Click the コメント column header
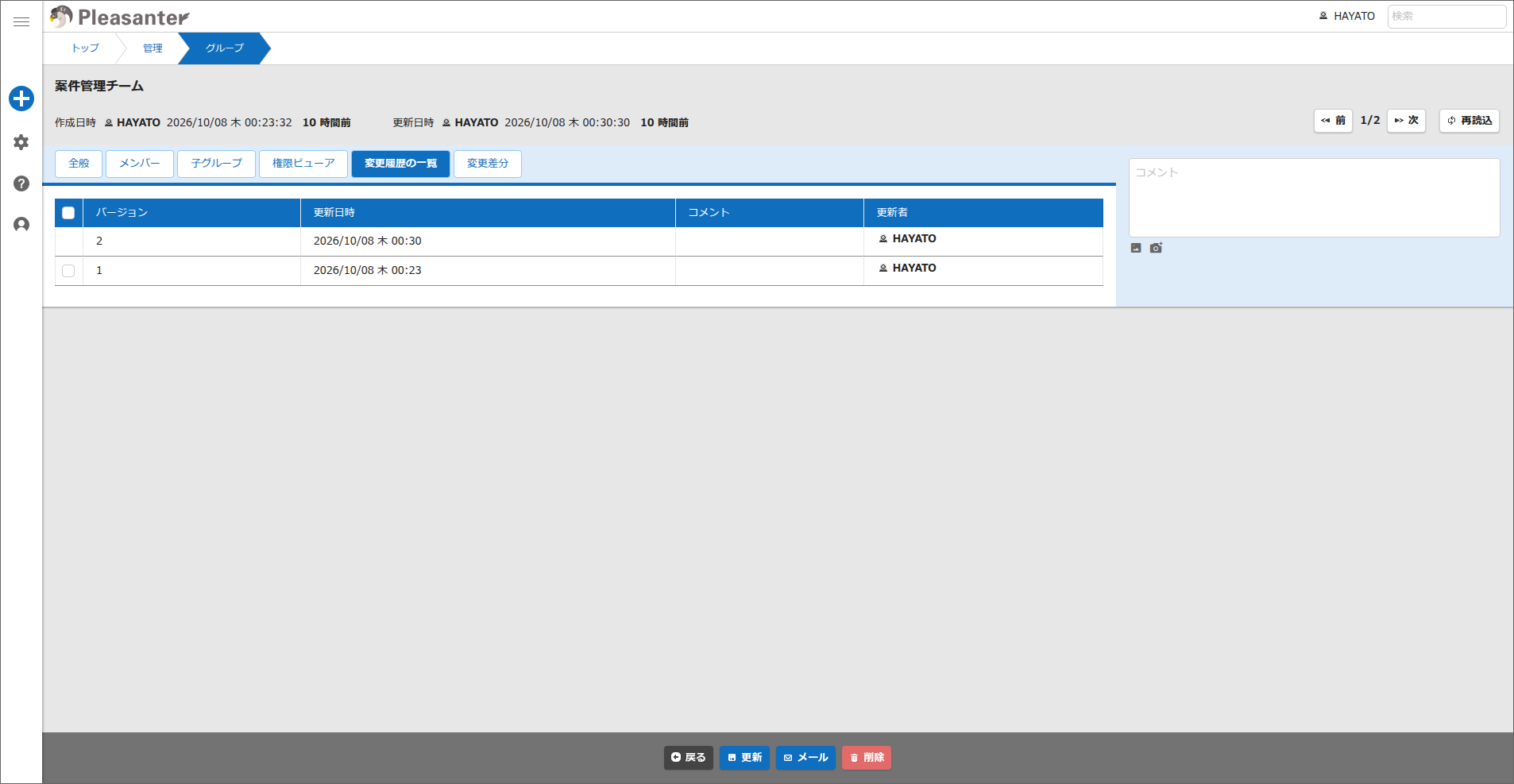 tap(769, 213)
